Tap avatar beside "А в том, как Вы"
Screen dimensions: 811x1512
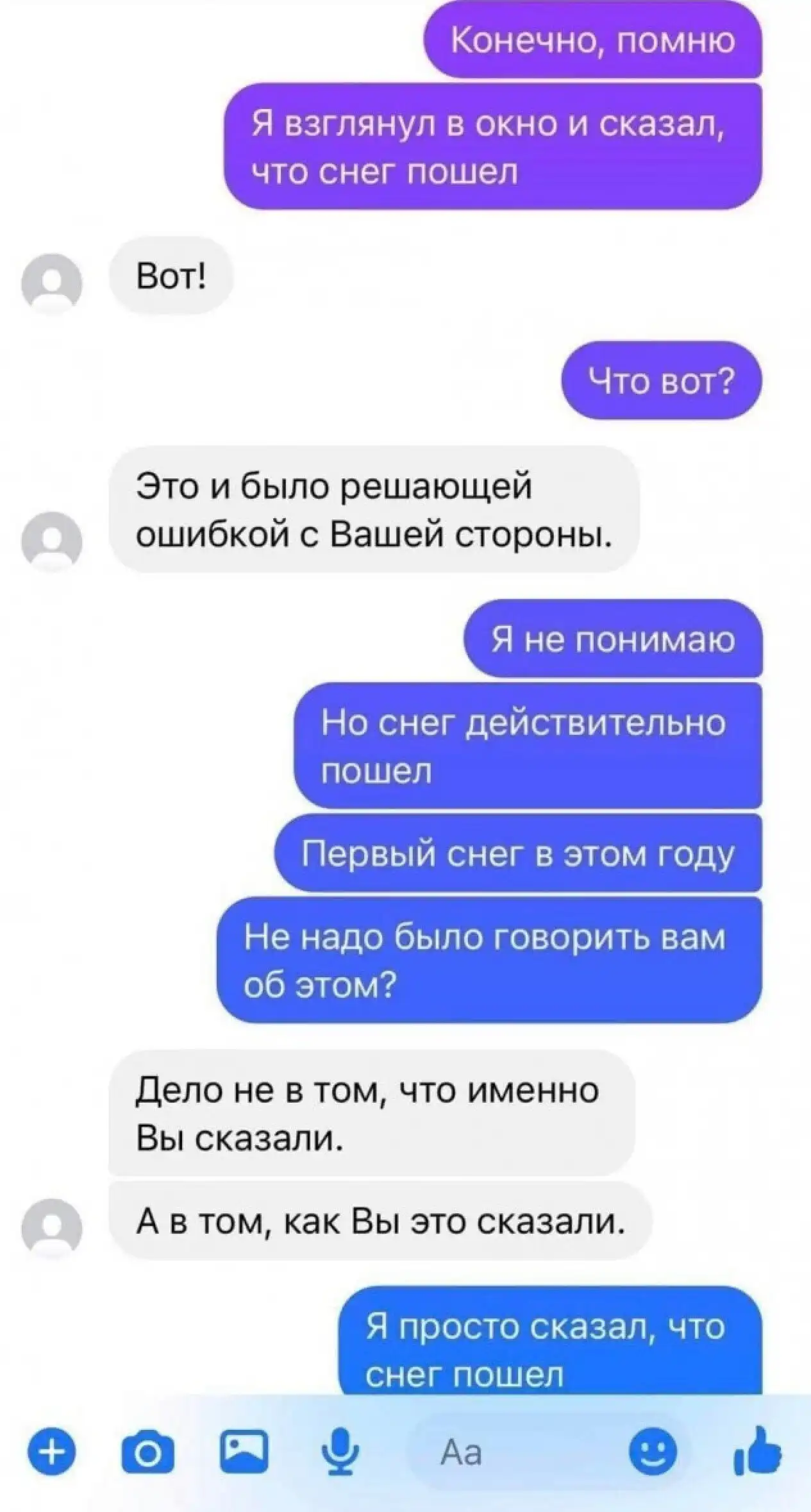point(52,1227)
